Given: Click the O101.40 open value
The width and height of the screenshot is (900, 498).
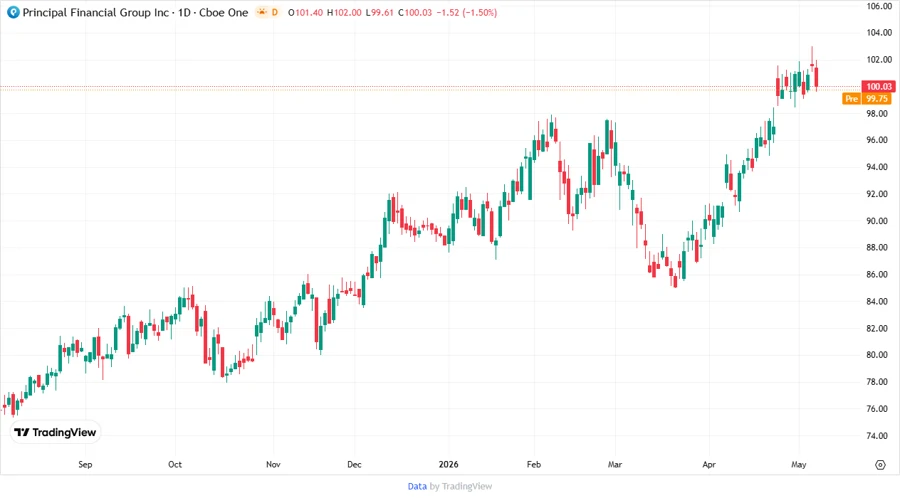Looking at the screenshot, I should pyautogui.click(x=305, y=12).
